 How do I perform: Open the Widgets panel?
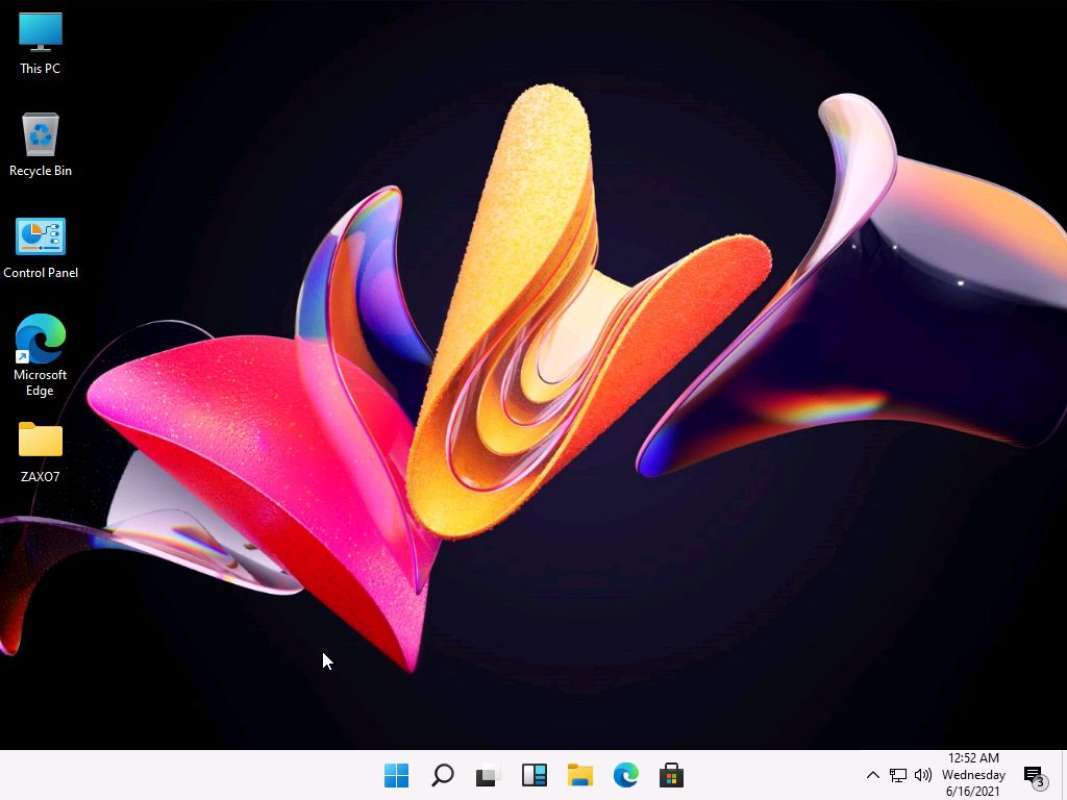534,775
